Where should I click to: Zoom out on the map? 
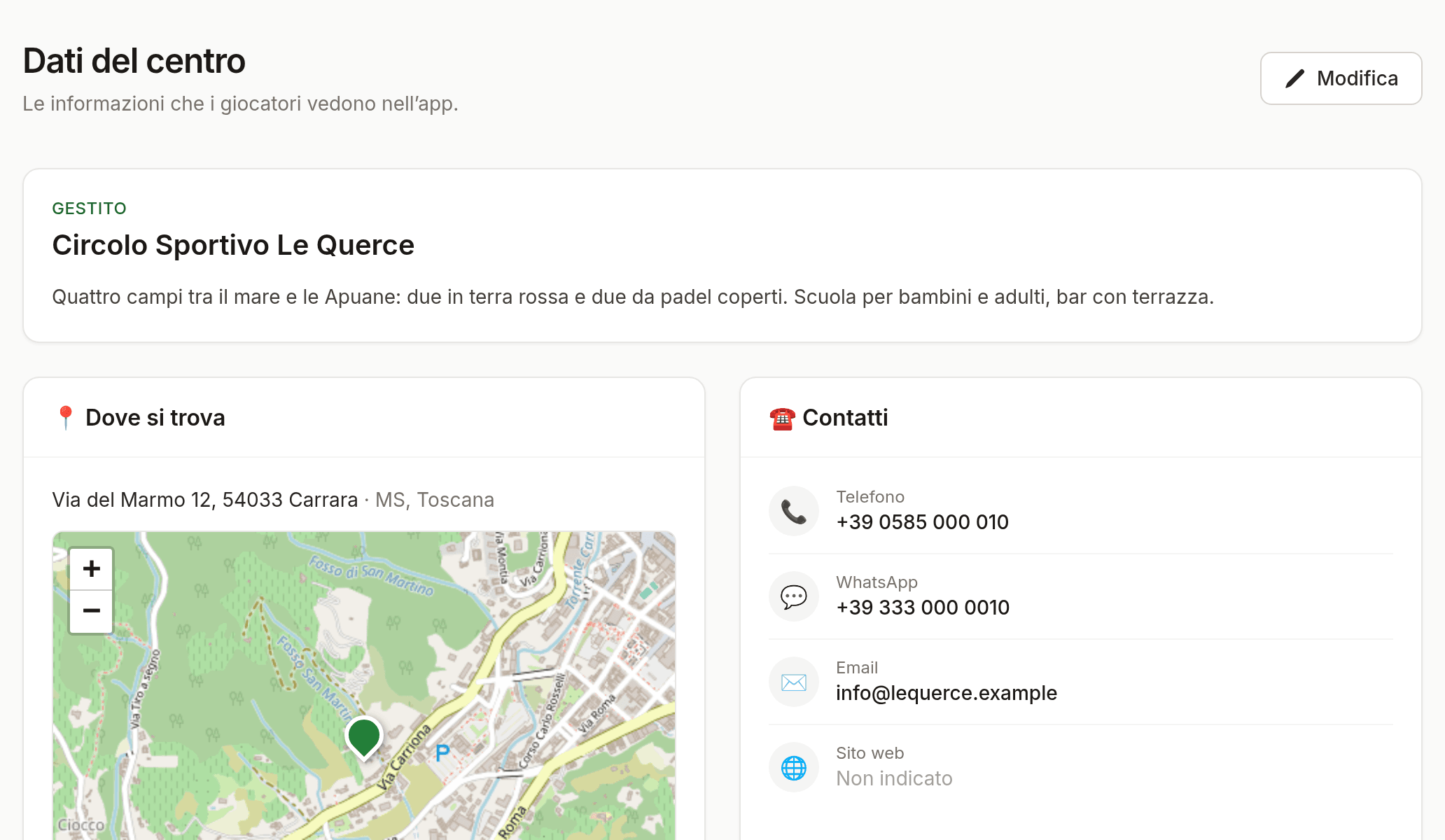pos(91,611)
